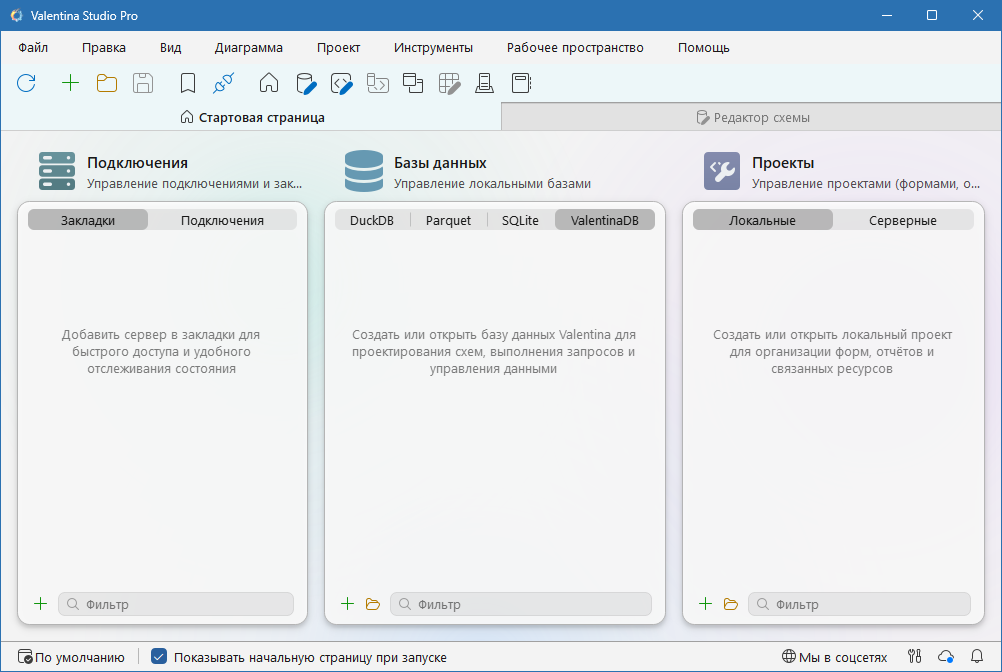Image resolution: width=1002 pixels, height=672 pixels.
Task: Open the Проект menu
Action: tap(339, 48)
